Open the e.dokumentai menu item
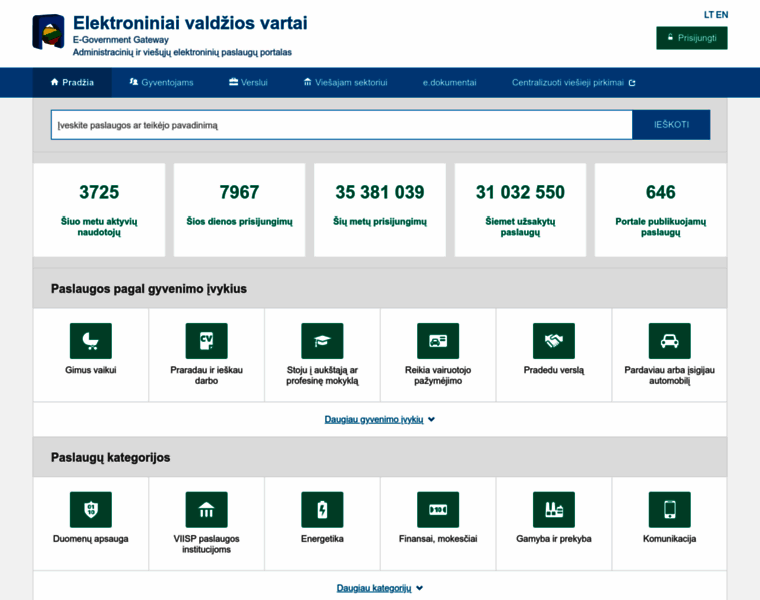This screenshot has width=760, height=600. (x=449, y=83)
